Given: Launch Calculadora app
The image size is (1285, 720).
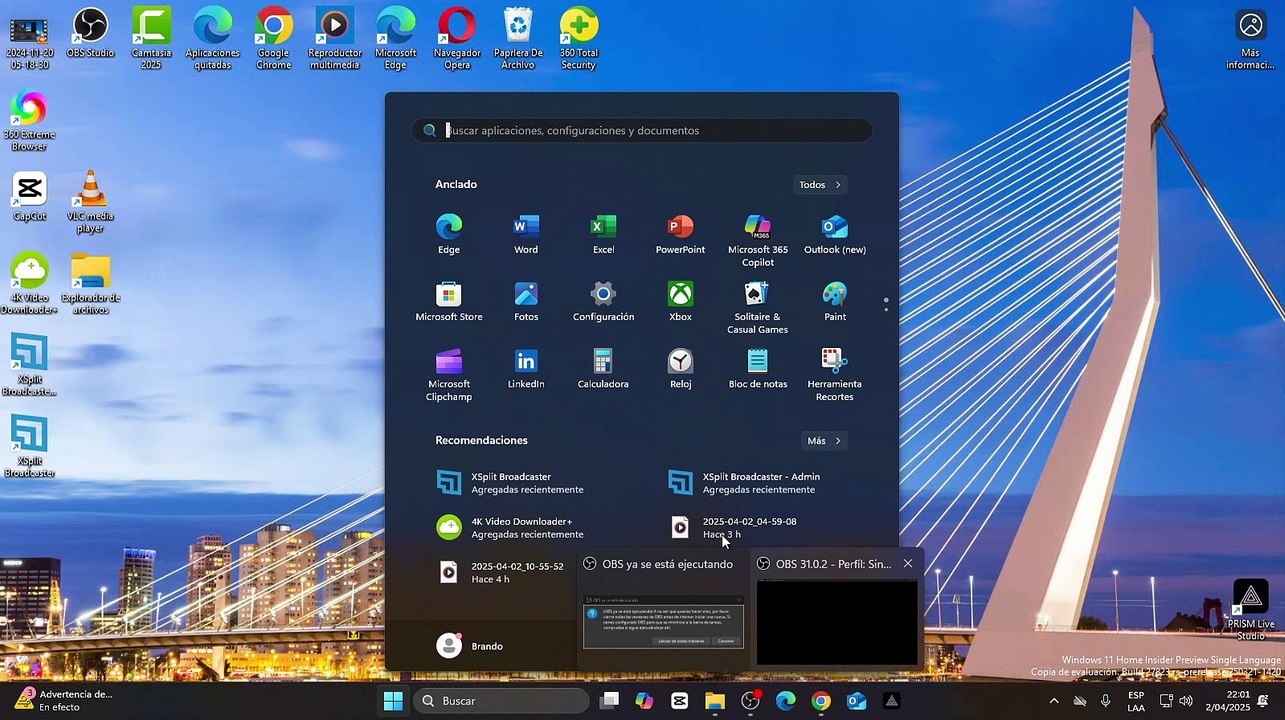Looking at the screenshot, I should point(603,369).
